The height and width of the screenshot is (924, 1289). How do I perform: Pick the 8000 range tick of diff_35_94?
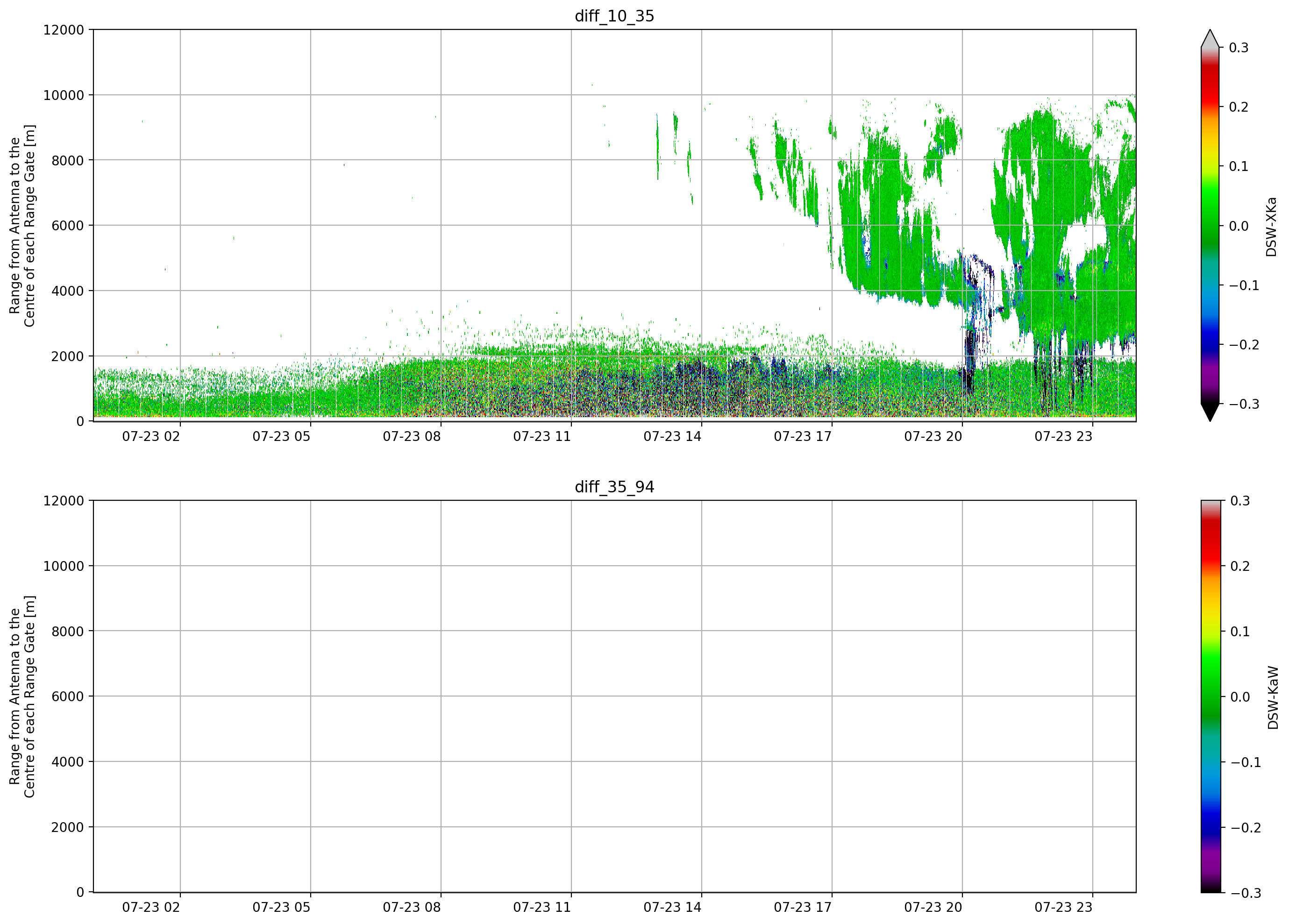(x=68, y=632)
